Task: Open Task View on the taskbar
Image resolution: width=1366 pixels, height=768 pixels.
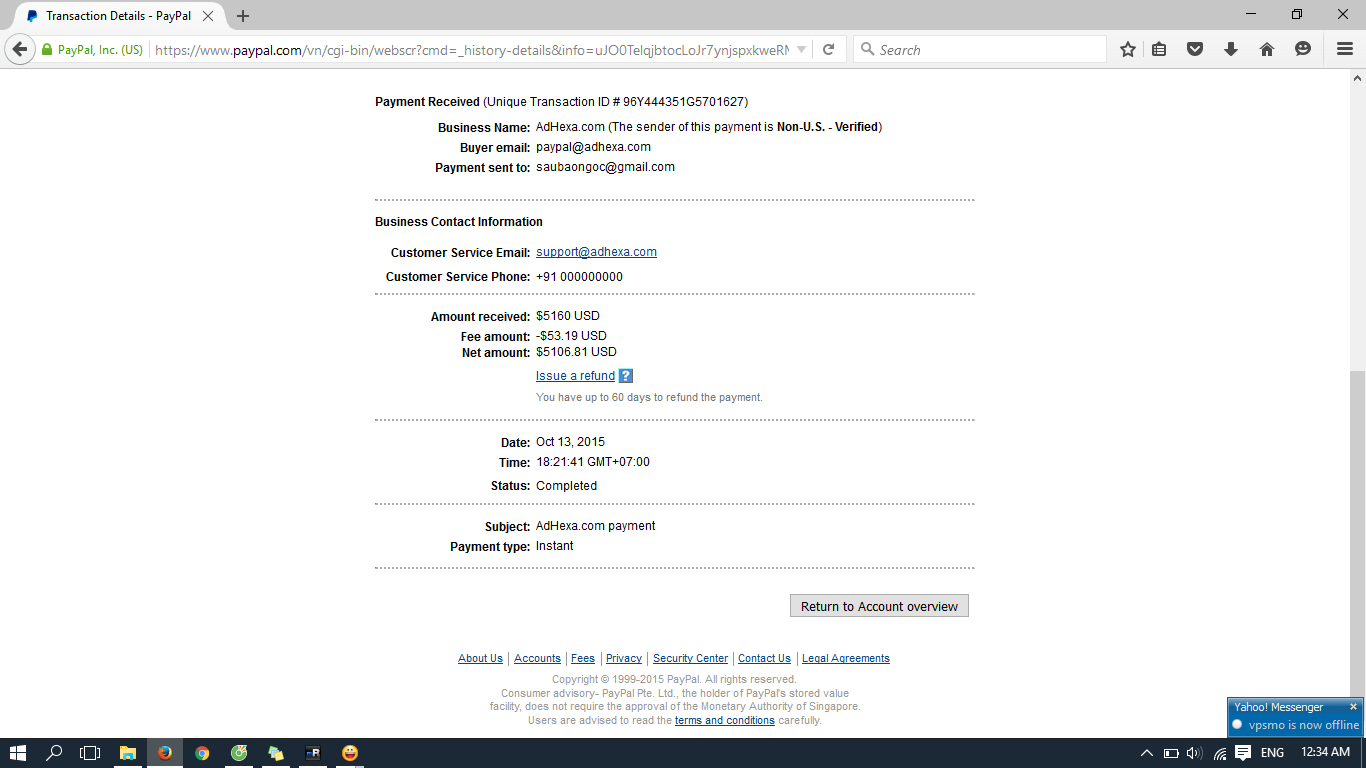Action: pos(91,753)
